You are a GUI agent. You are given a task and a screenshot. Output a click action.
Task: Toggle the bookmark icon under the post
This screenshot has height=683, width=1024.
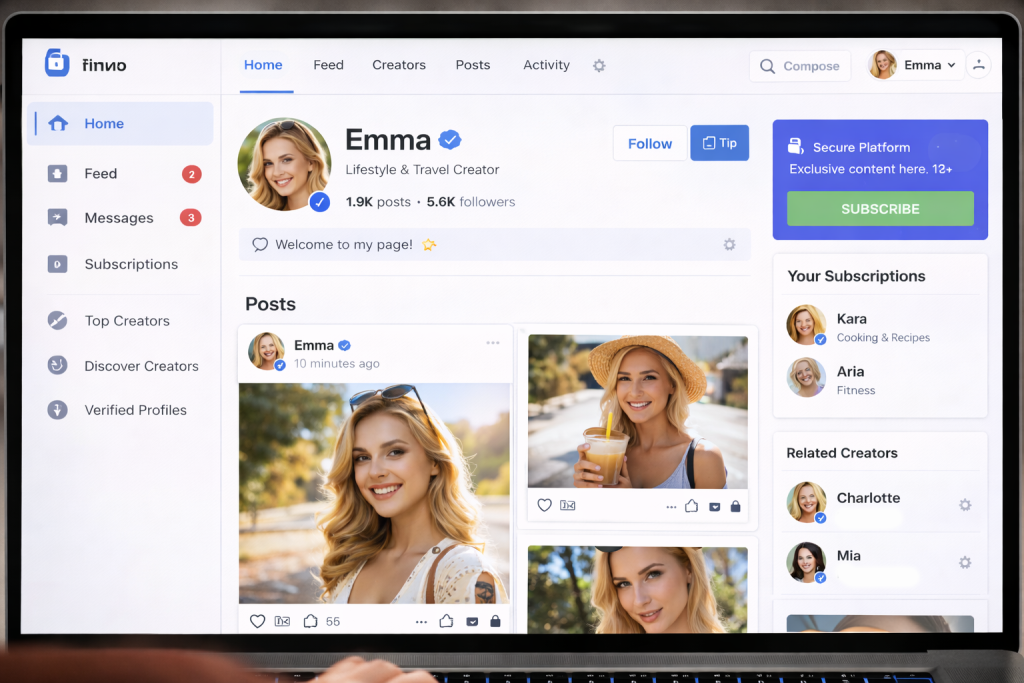click(x=471, y=621)
